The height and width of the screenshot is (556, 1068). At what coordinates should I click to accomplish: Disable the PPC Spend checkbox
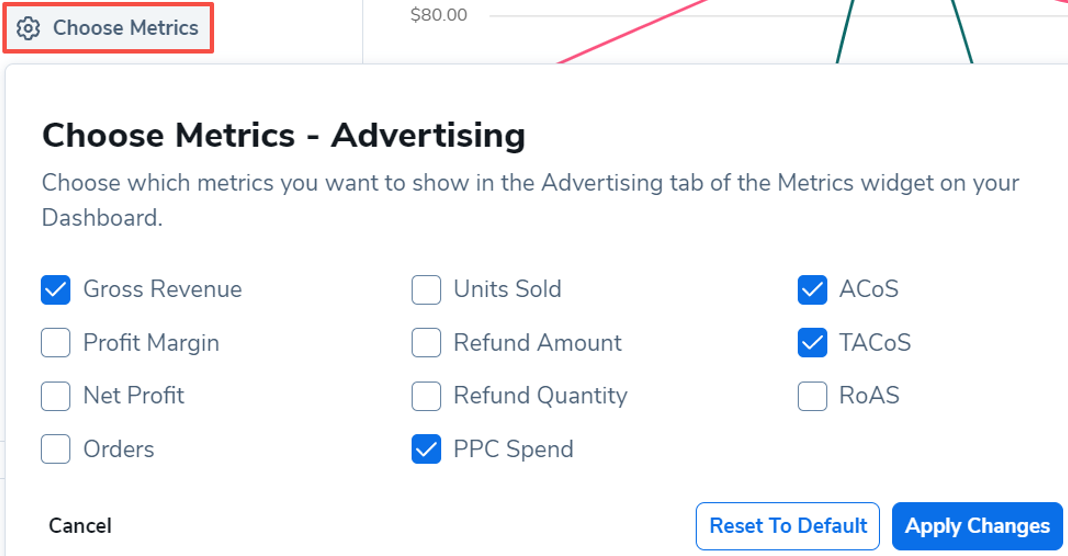click(426, 449)
